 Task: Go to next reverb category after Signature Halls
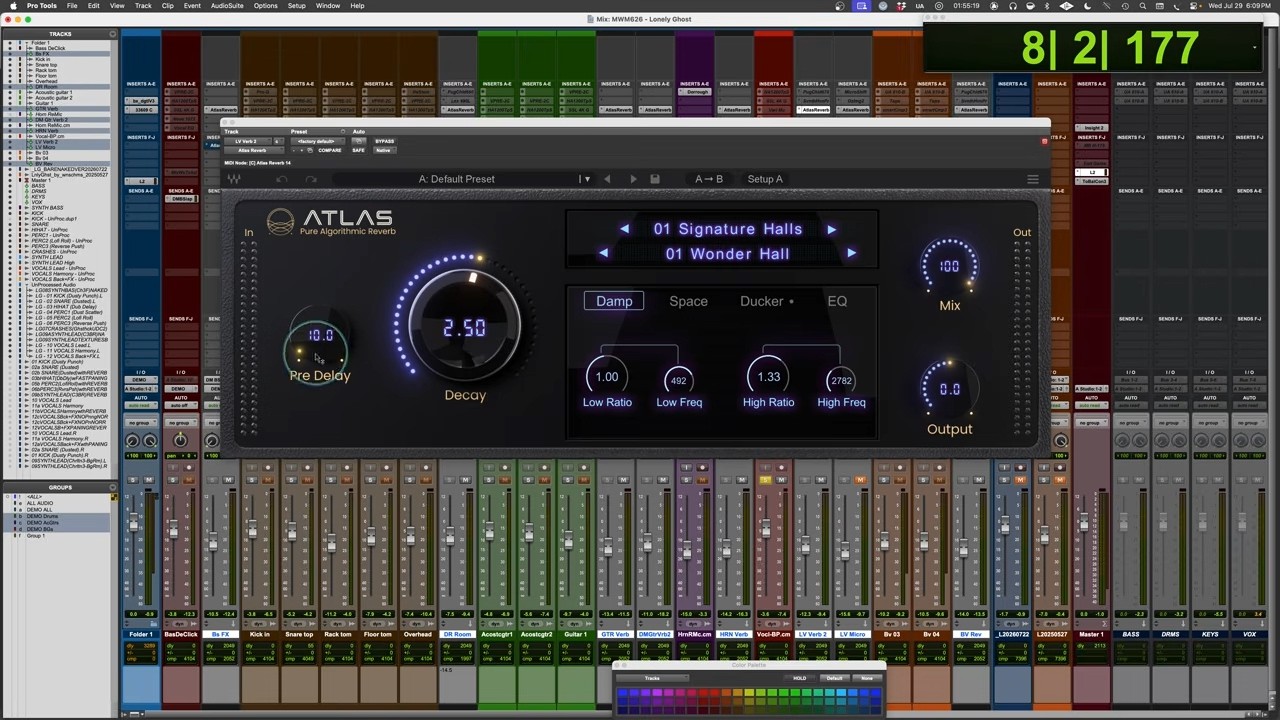coord(831,229)
